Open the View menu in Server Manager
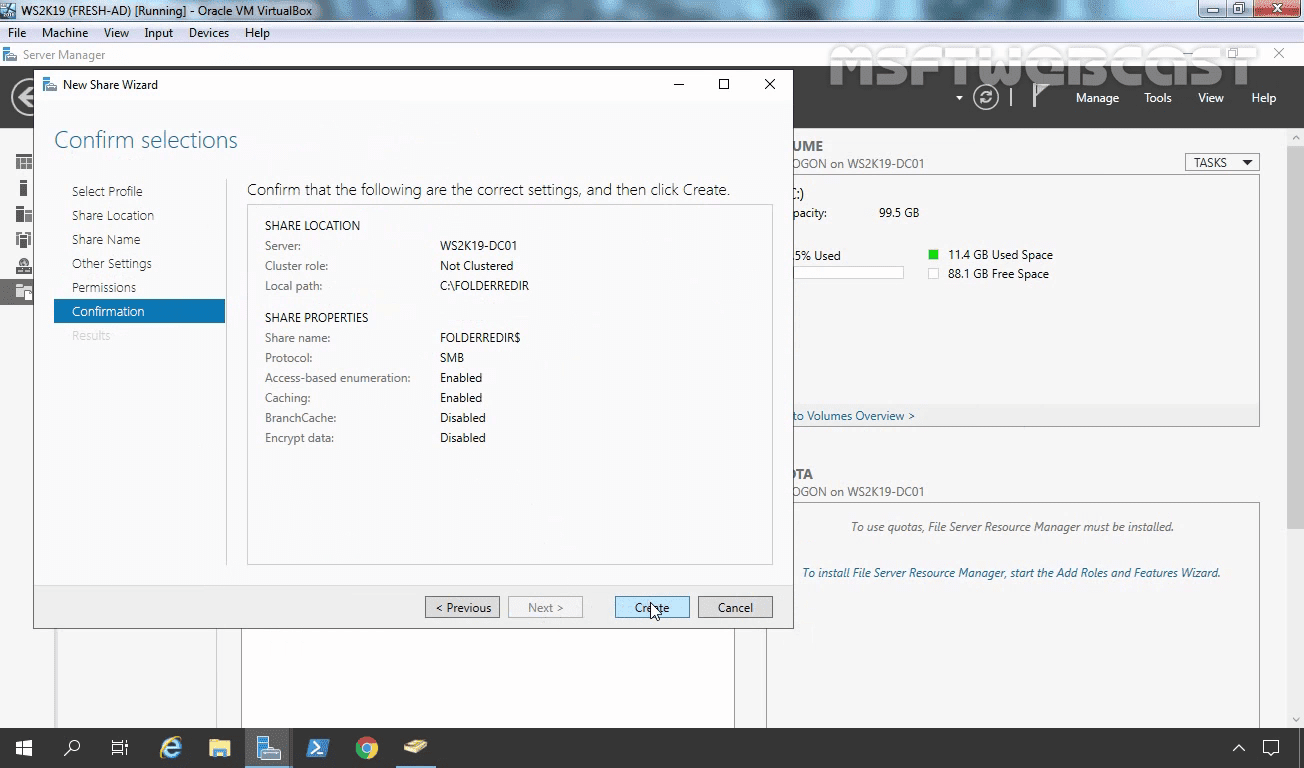This screenshot has height=768, width=1304. click(x=1211, y=98)
